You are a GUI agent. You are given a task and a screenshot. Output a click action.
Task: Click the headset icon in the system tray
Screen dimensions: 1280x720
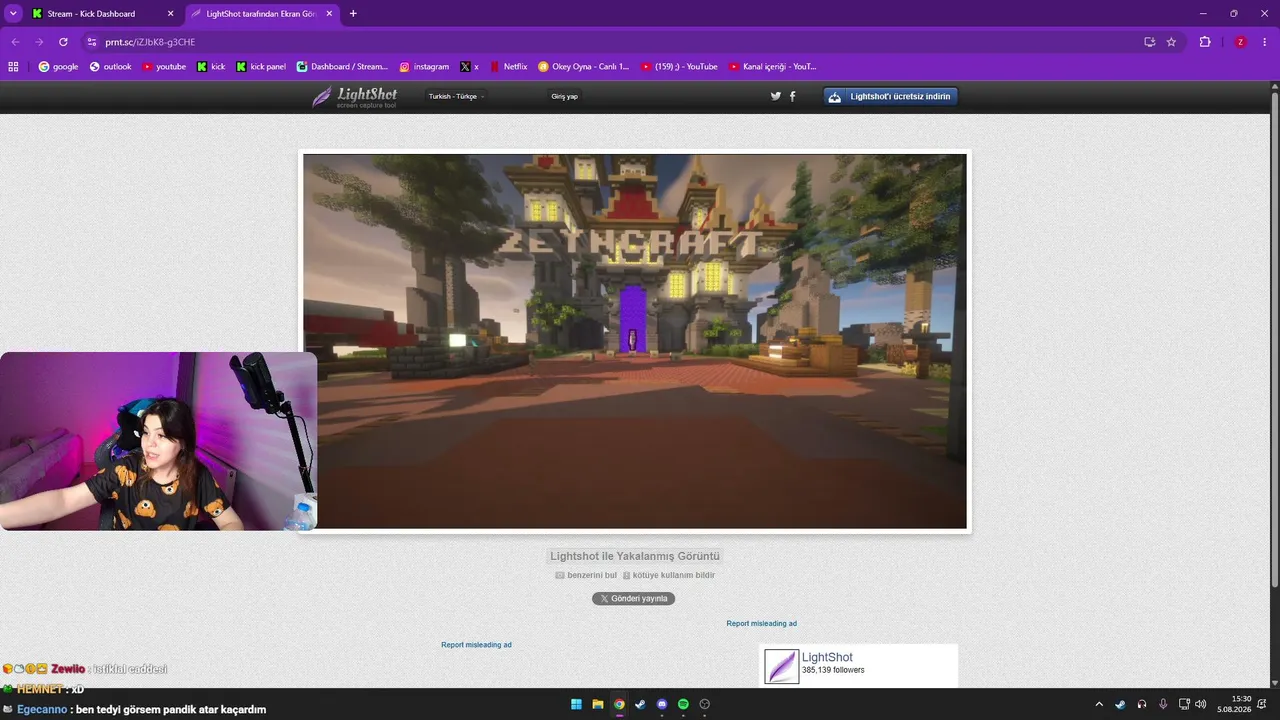[1142, 704]
